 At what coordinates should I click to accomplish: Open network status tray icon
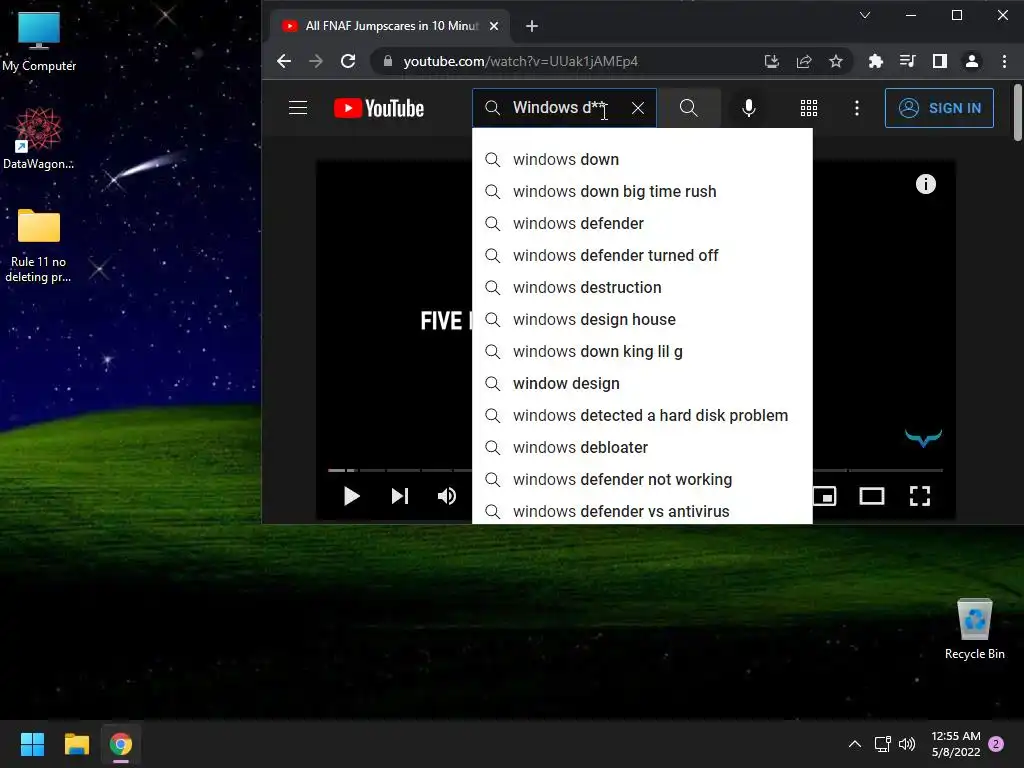click(x=882, y=744)
